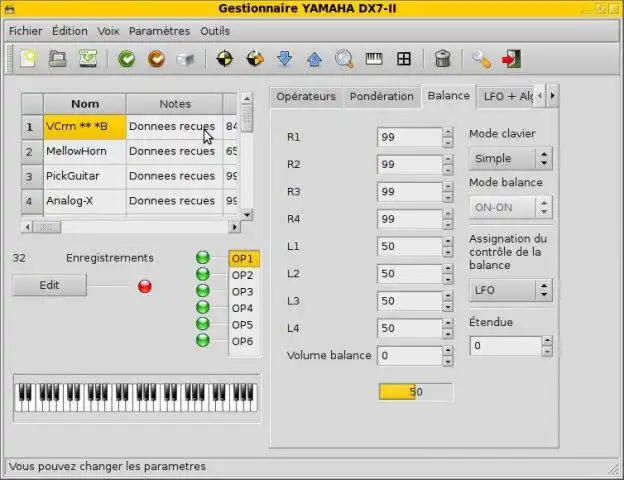Switch to the Pondération tab
Image resolution: width=624 pixels, height=480 pixels.
click(382, 97)
